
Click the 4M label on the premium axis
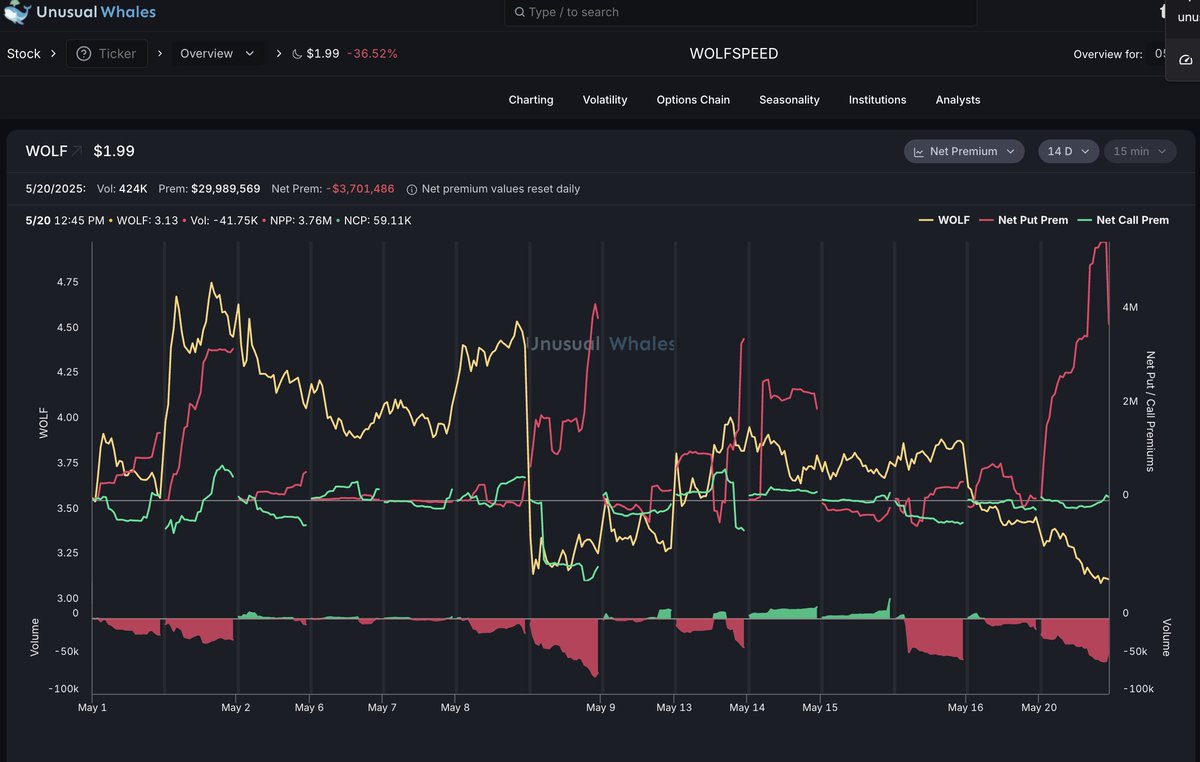point(1131,307)
